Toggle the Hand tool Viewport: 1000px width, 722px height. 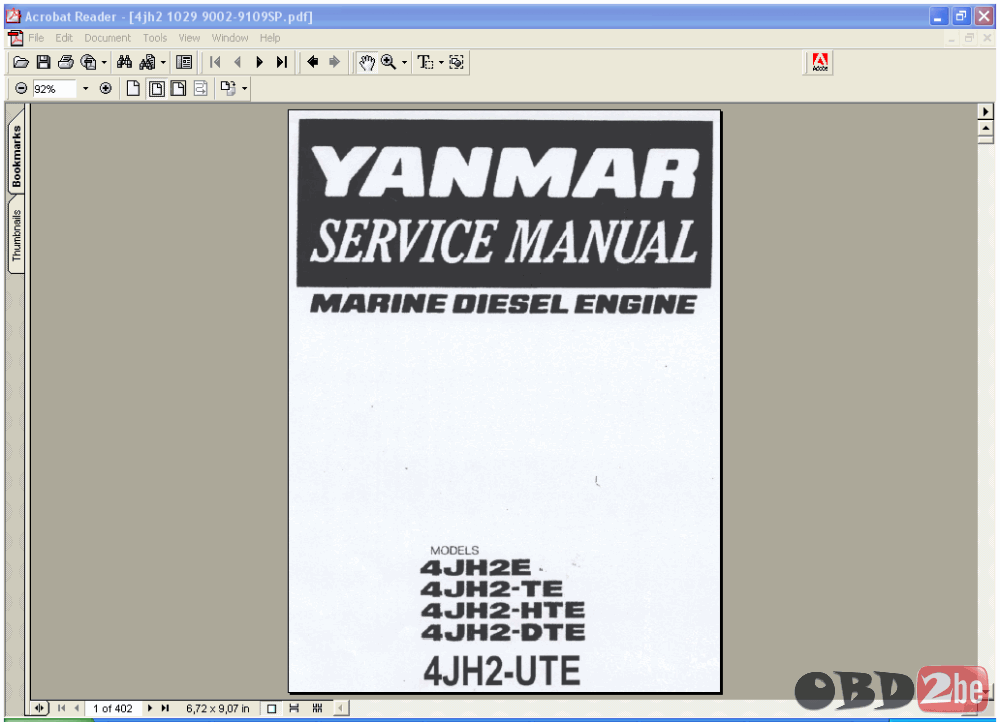click(367, 63)
